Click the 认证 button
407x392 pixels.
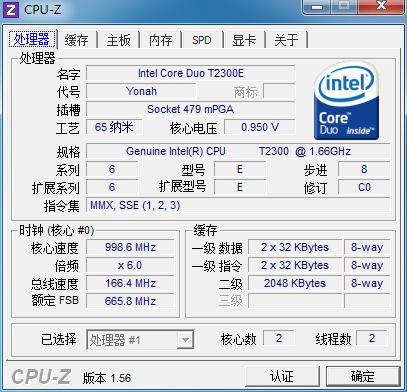pyautogui.click(x=282, y=377)
